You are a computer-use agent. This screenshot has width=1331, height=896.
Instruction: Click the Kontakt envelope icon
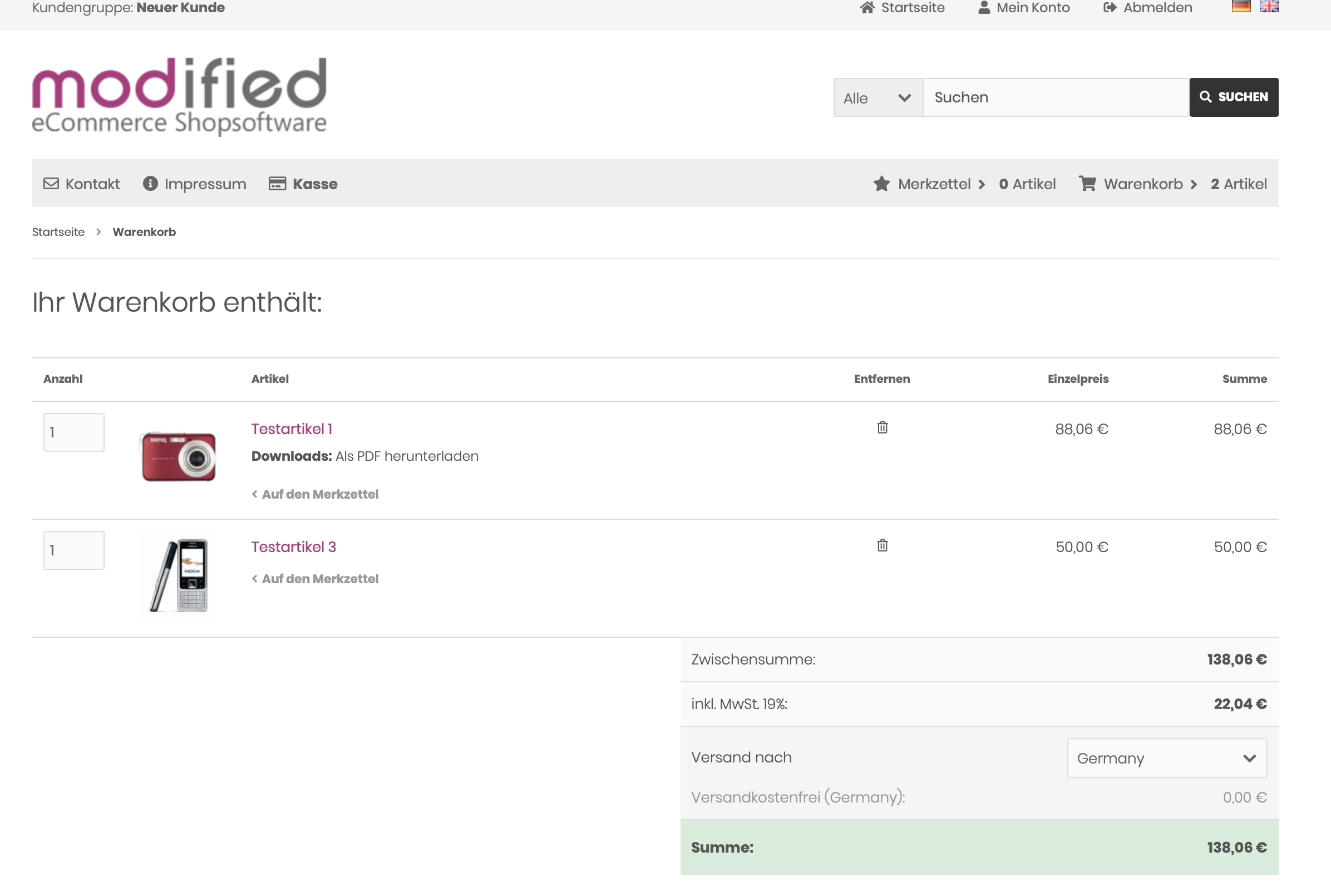click(x=51, y=184)
